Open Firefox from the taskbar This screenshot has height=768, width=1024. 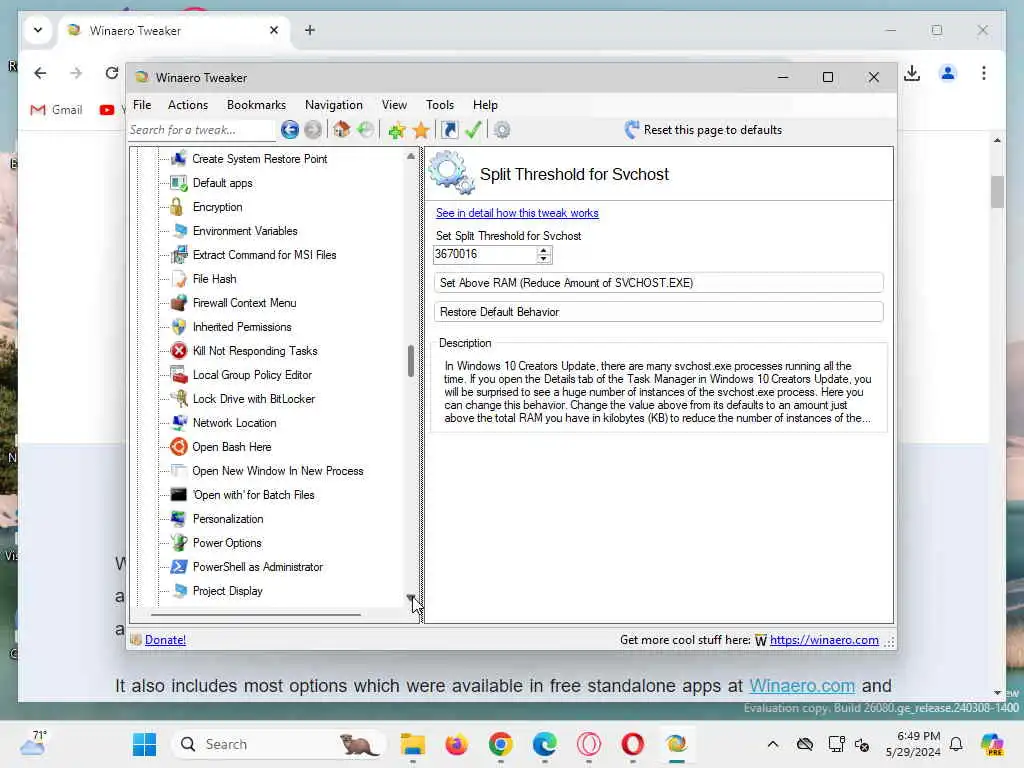pyautogui.click(x=456, y=744)
